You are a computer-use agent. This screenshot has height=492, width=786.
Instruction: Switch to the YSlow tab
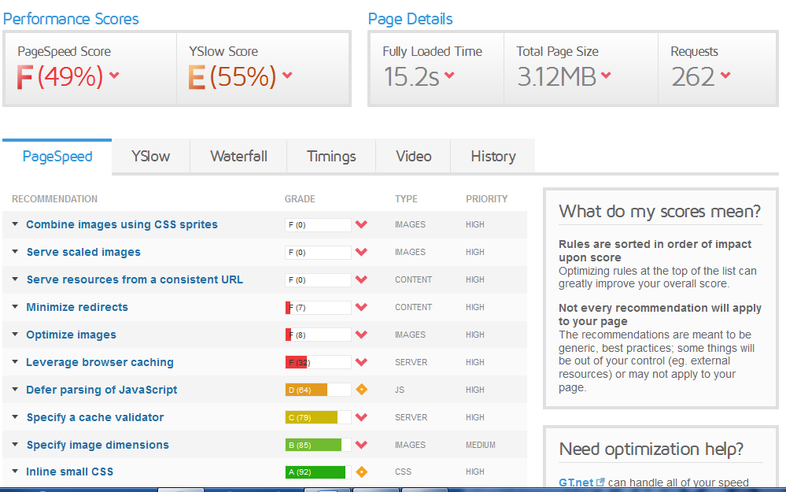[150, 156]
